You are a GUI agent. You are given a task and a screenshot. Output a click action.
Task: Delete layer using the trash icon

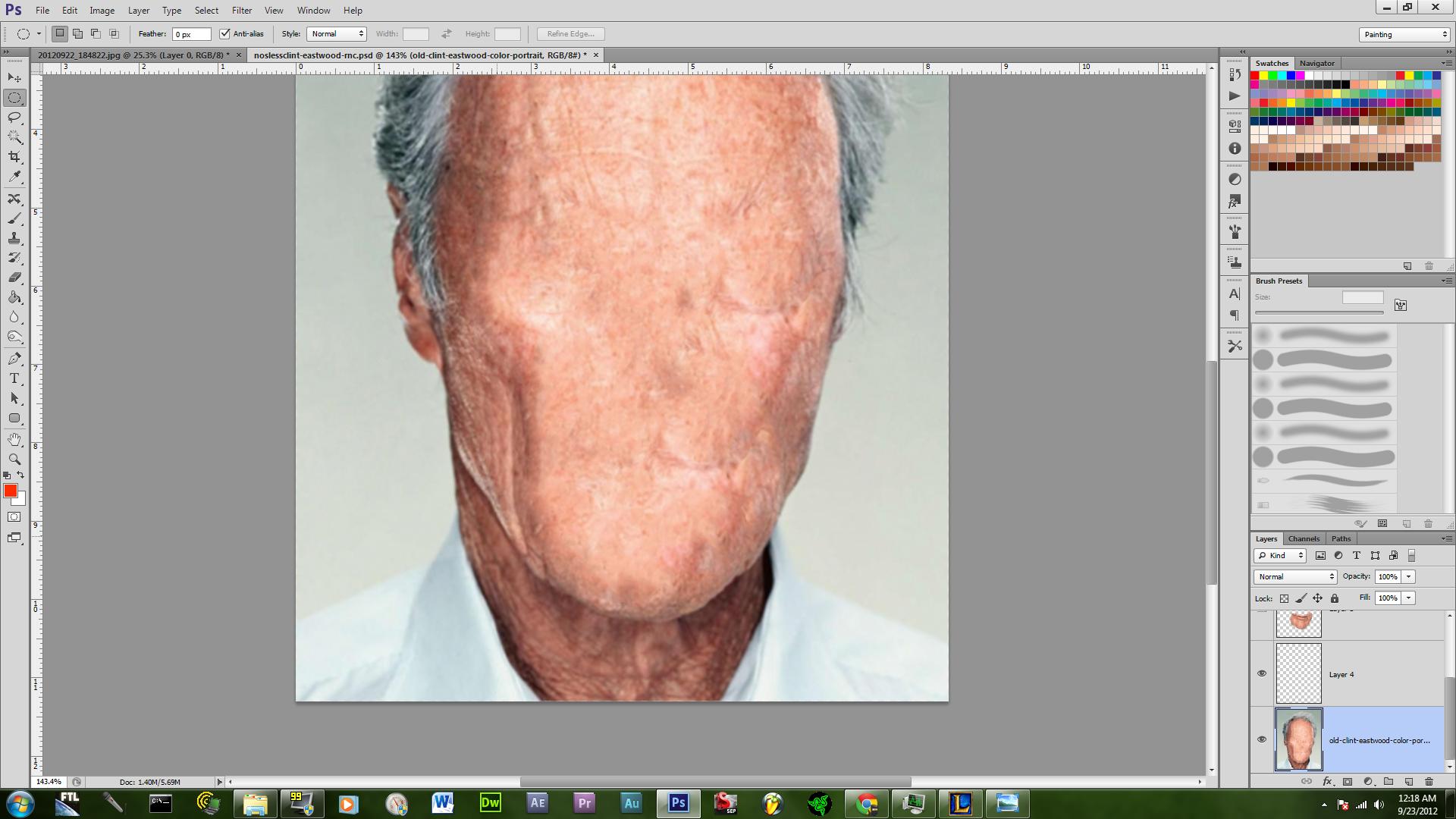[1429, 781]
